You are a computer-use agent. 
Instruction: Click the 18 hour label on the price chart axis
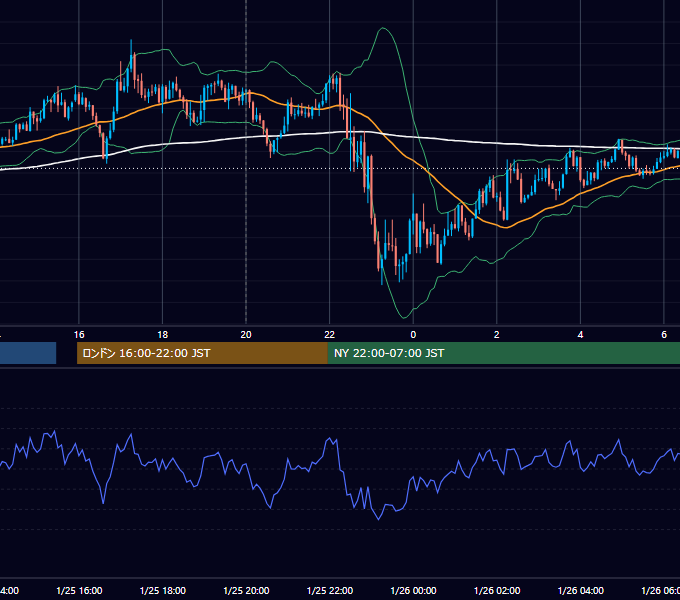[163, 335]
